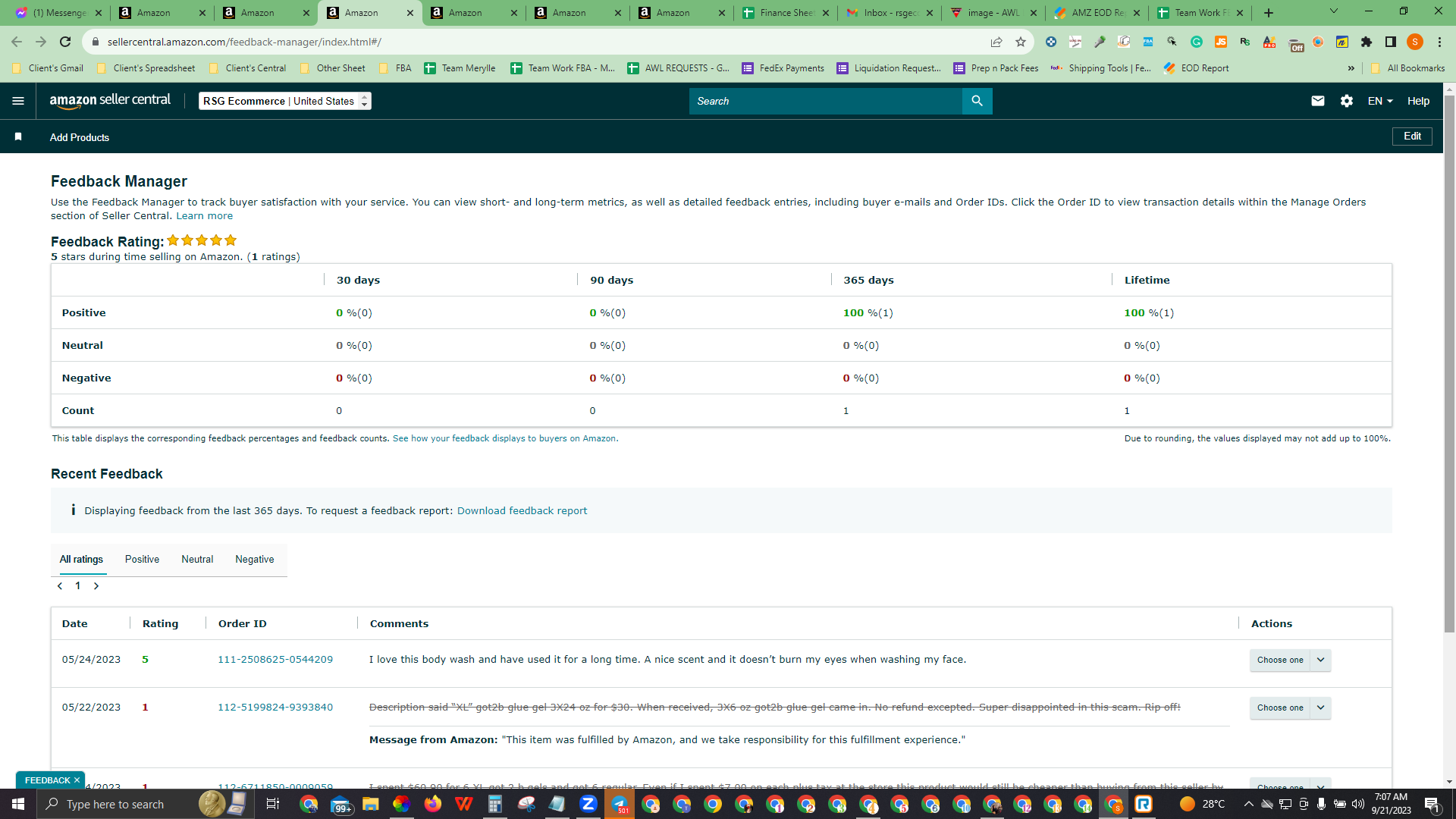
Task: Open Firefox from the taskbar
Action: click(x=433, y=804)
